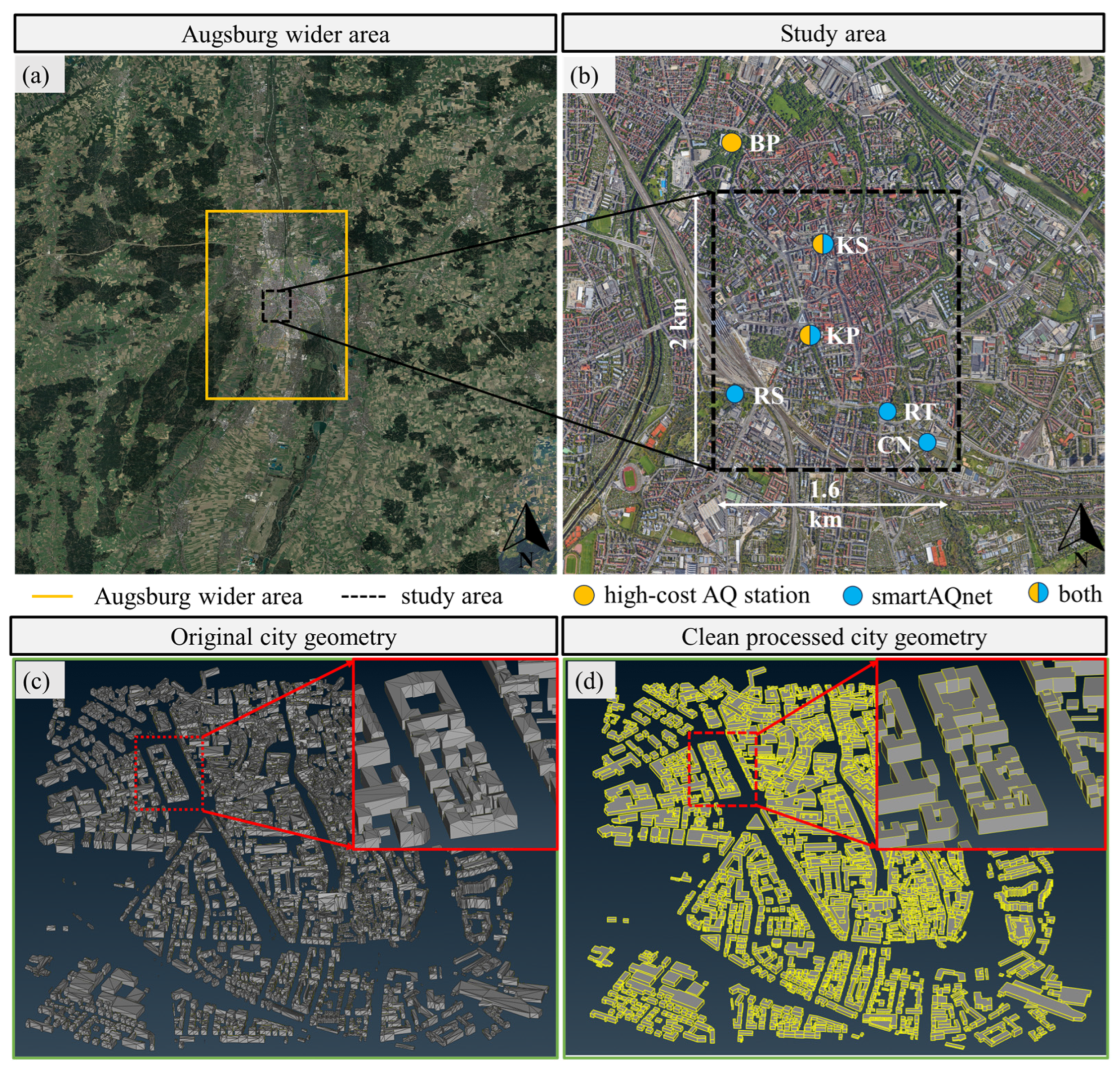Click the RT blue sensor marker

(887, 411)
